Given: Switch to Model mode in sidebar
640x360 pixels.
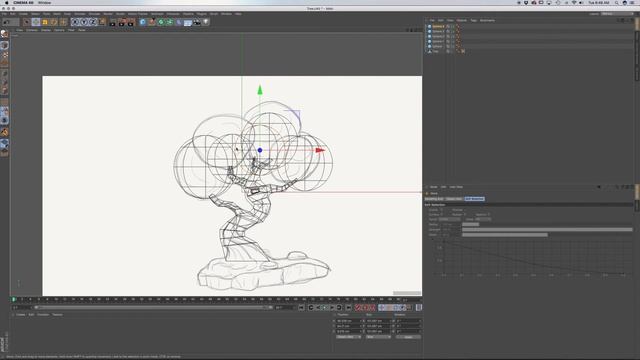Looking at the screenshot, I should [4, 45].
